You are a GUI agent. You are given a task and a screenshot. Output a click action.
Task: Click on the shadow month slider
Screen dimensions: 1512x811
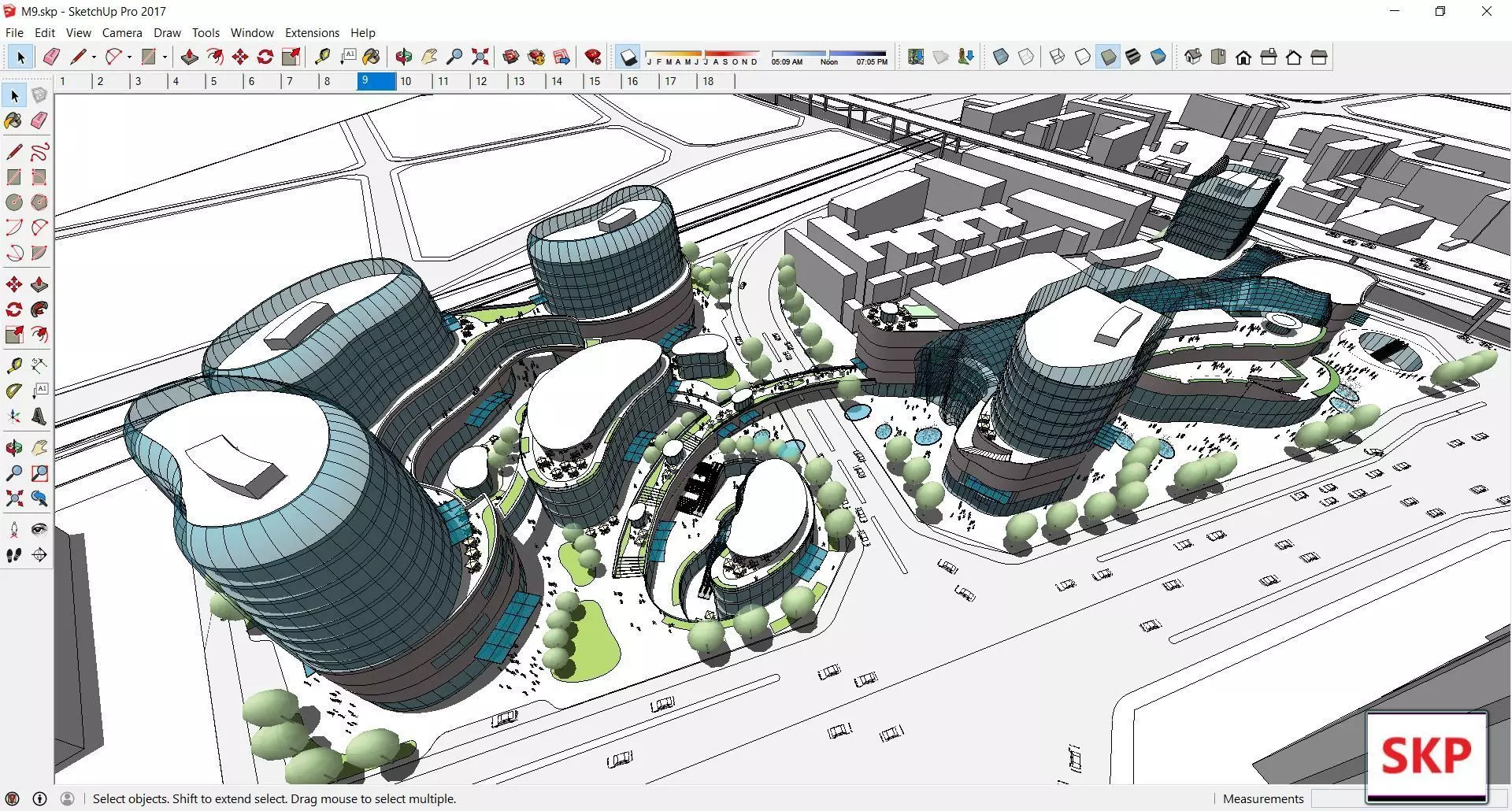pyautogui.click(x=702, y=54)
